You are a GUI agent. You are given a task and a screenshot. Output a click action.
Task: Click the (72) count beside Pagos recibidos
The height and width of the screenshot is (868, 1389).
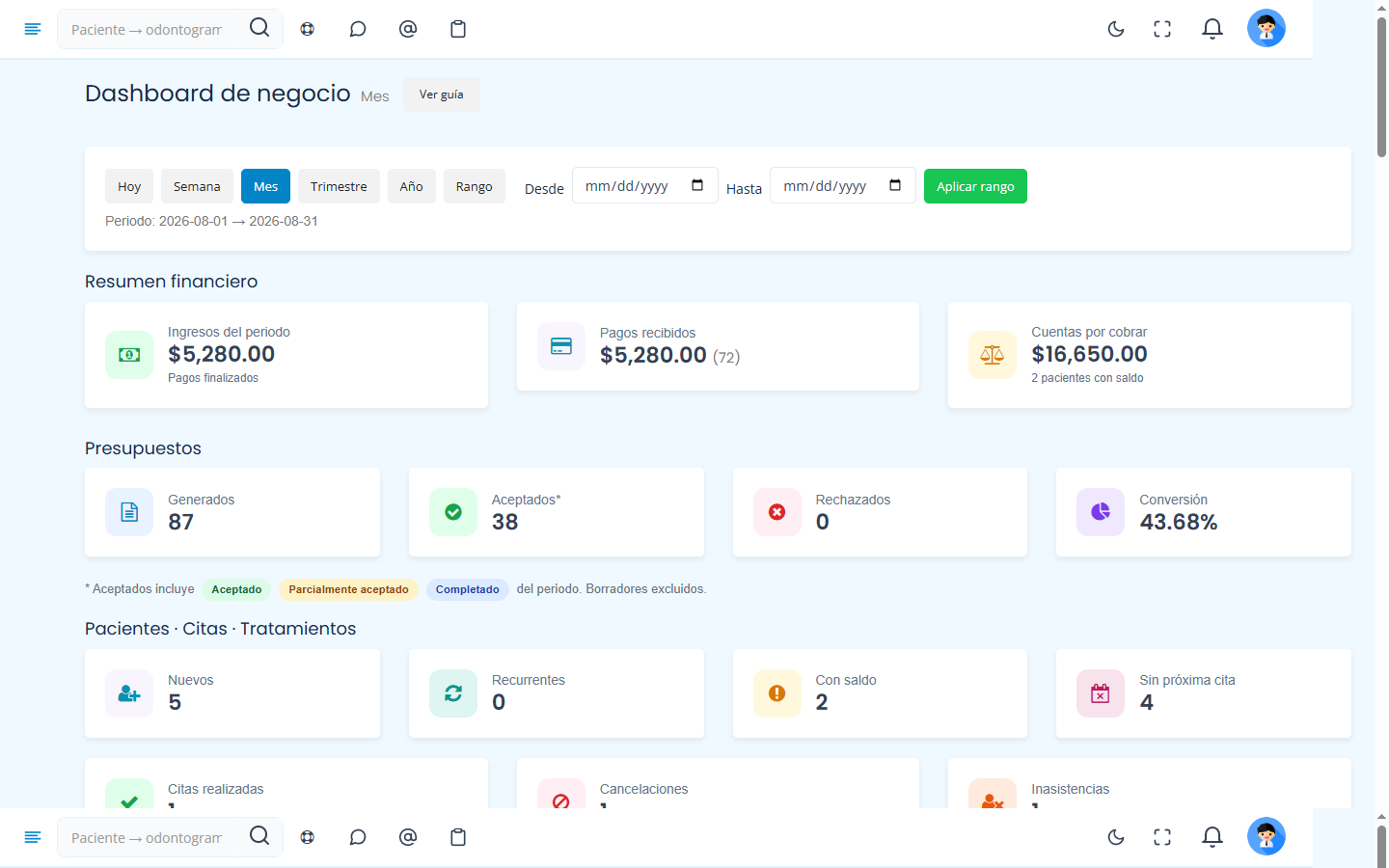[x=726, y=357]
